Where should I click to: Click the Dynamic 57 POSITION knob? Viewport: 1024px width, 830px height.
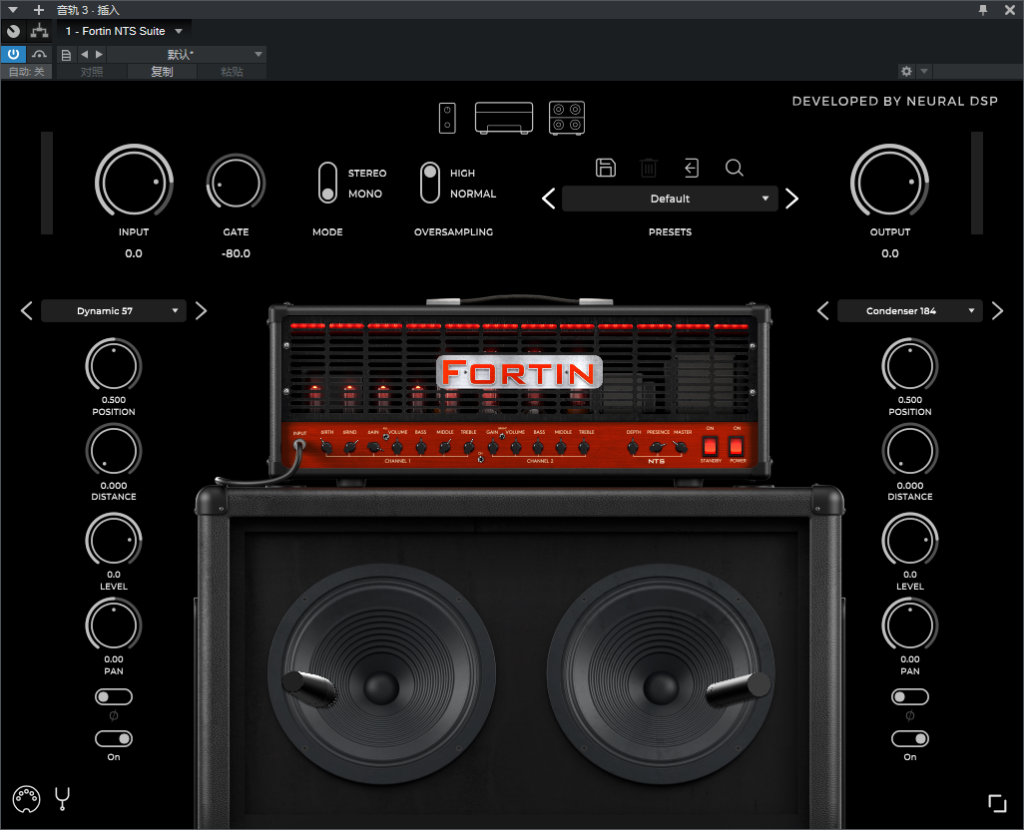[x=114, y=366]
